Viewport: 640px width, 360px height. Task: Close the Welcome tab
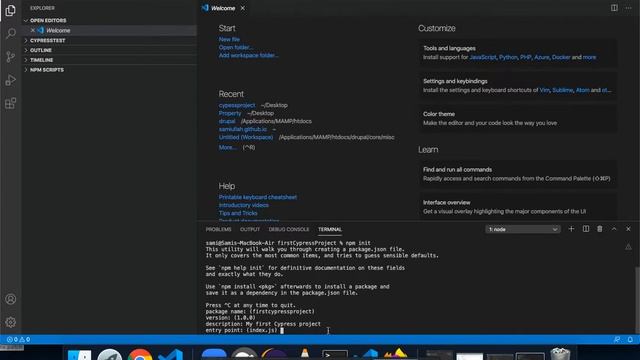tap(242, 8)
